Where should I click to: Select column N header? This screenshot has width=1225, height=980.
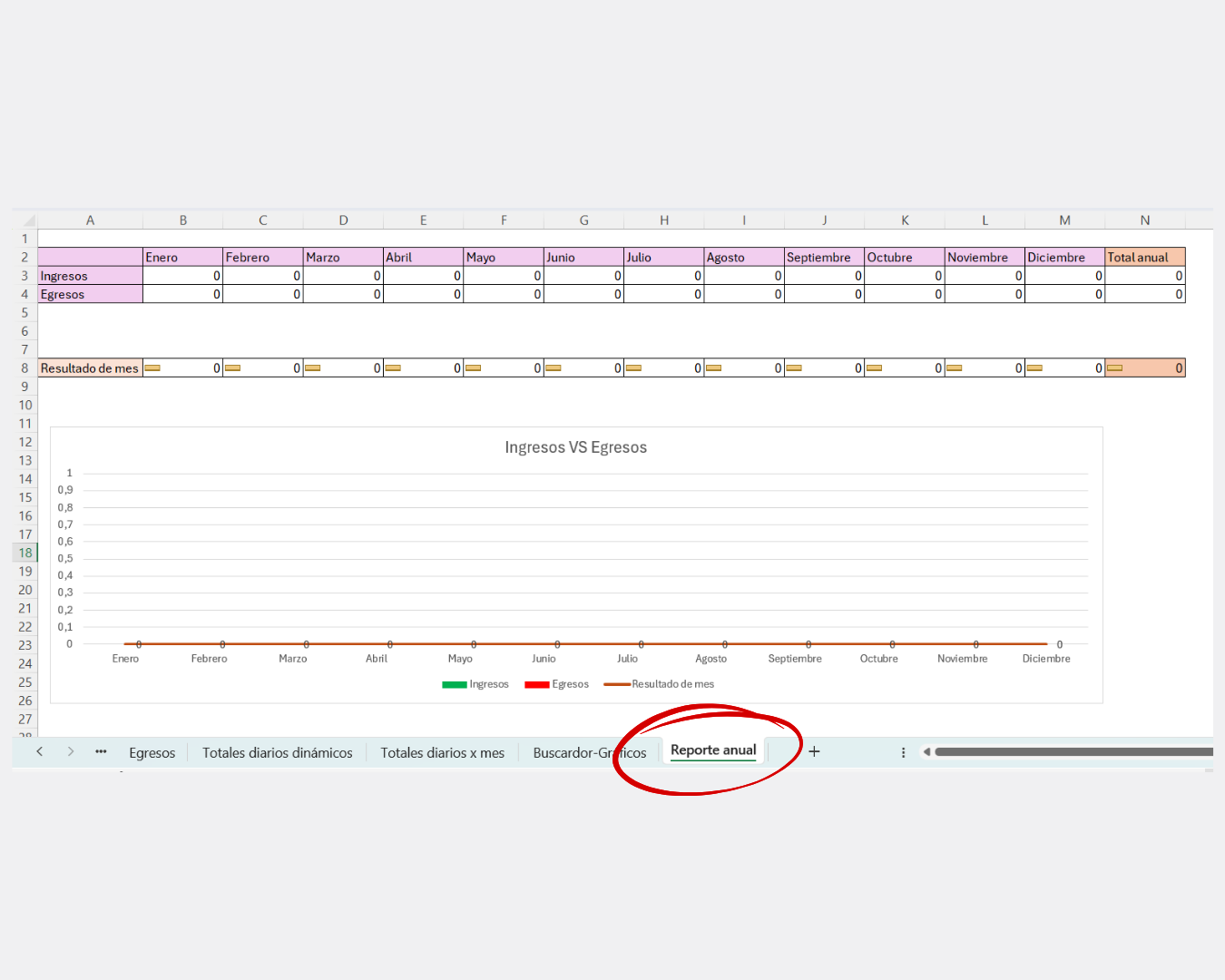[x=1144, y=220]
